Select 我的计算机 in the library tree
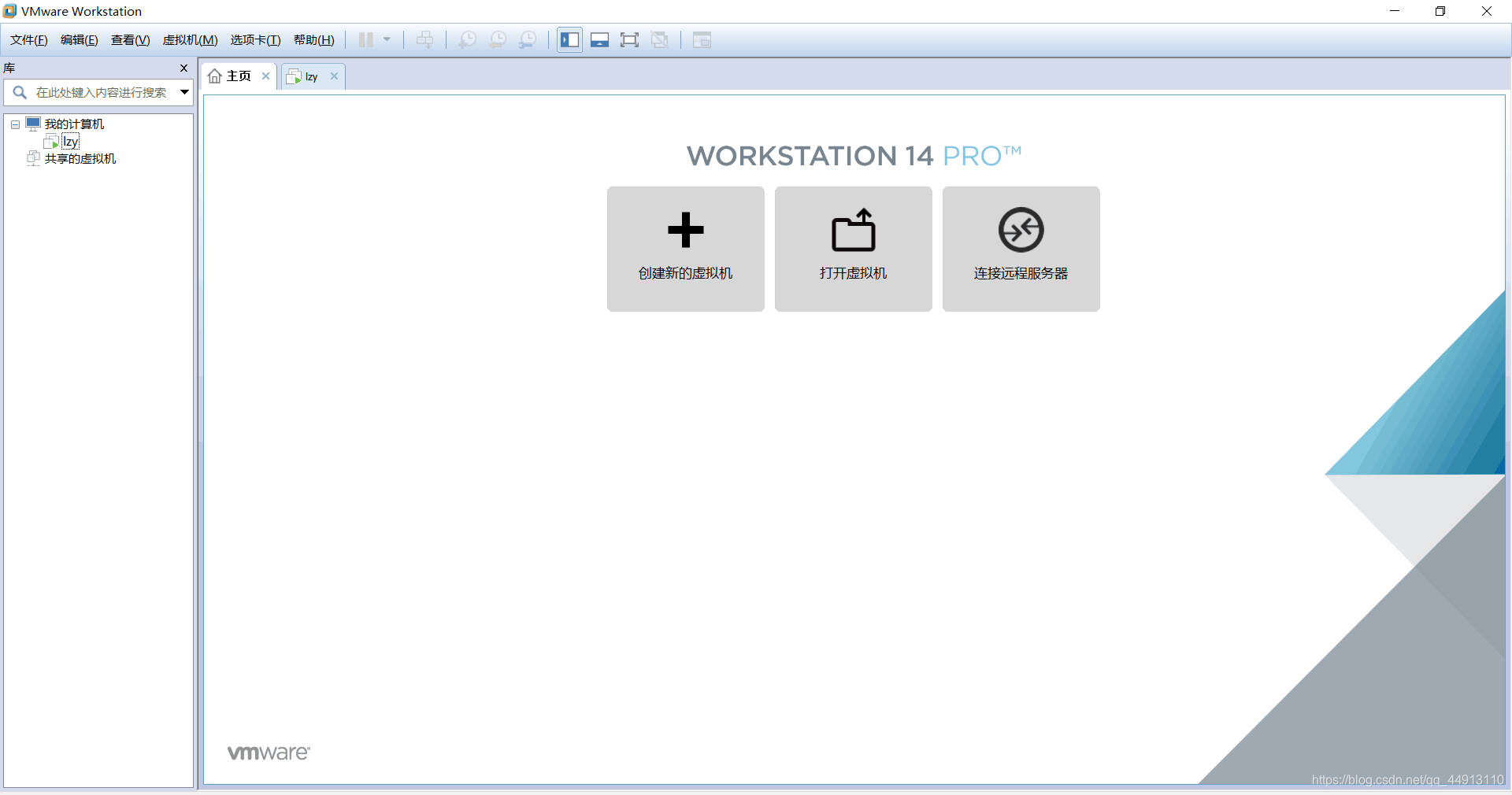The image size is (1512, 795). tap(74, 124)
